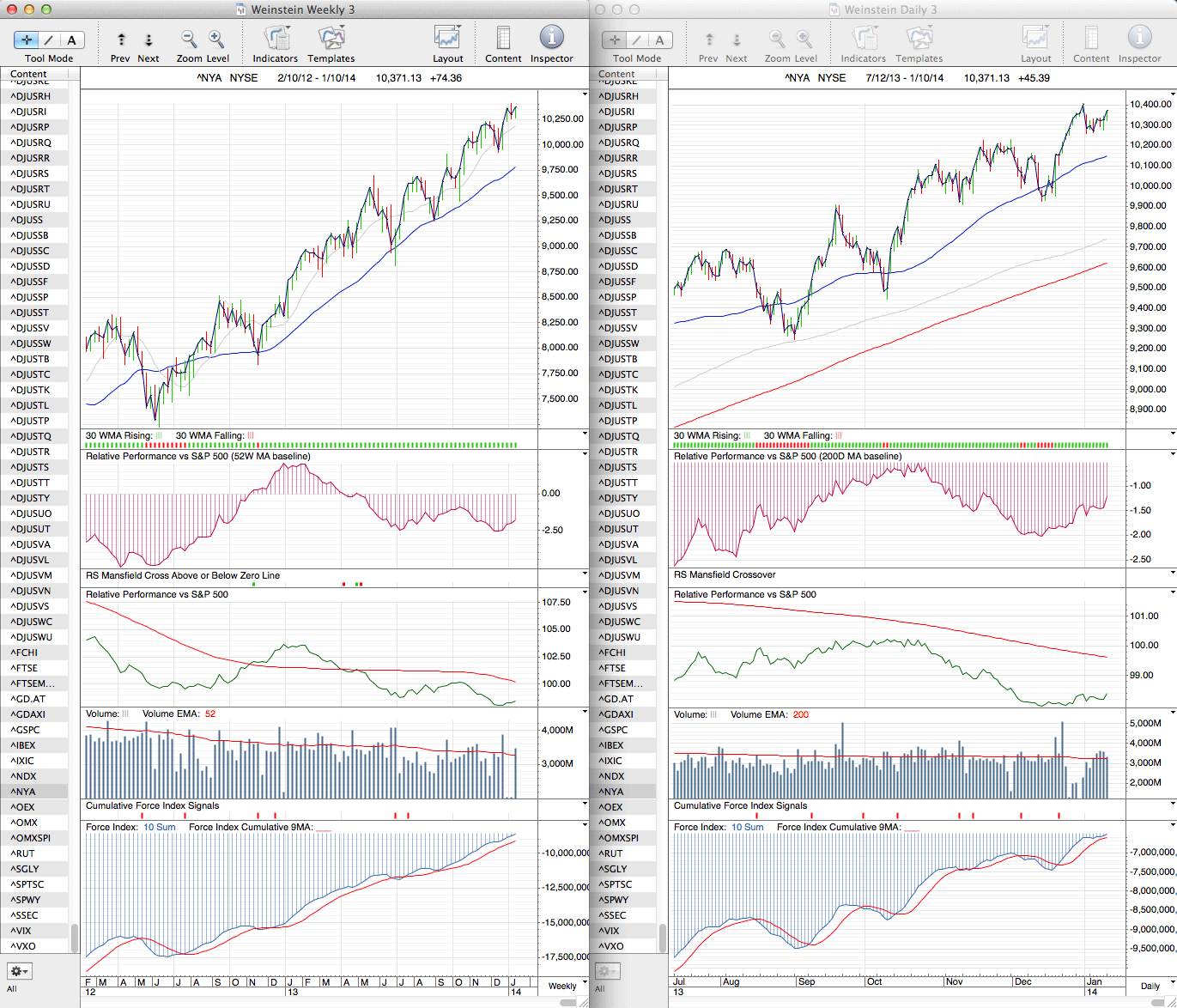This screenshot has height=1008, width=1177.
Task: Zoom in using the plus magnifier in Weekly window
Action: pos(216,39)
